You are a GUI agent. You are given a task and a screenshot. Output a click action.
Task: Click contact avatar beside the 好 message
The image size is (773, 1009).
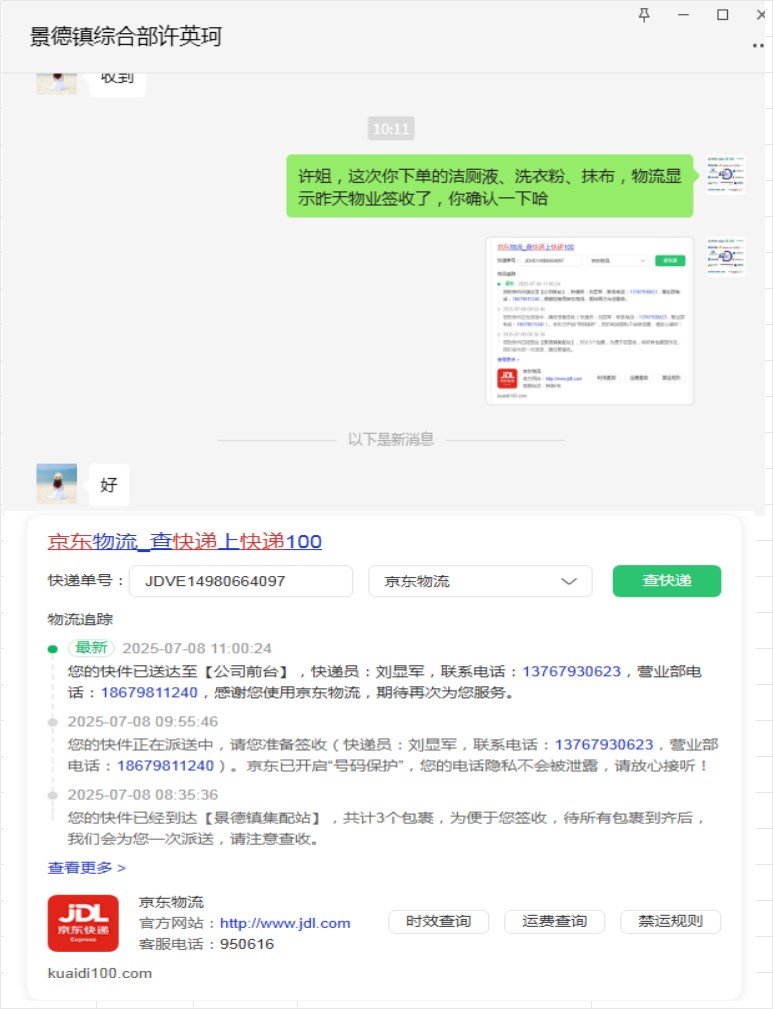pos(57,483)
